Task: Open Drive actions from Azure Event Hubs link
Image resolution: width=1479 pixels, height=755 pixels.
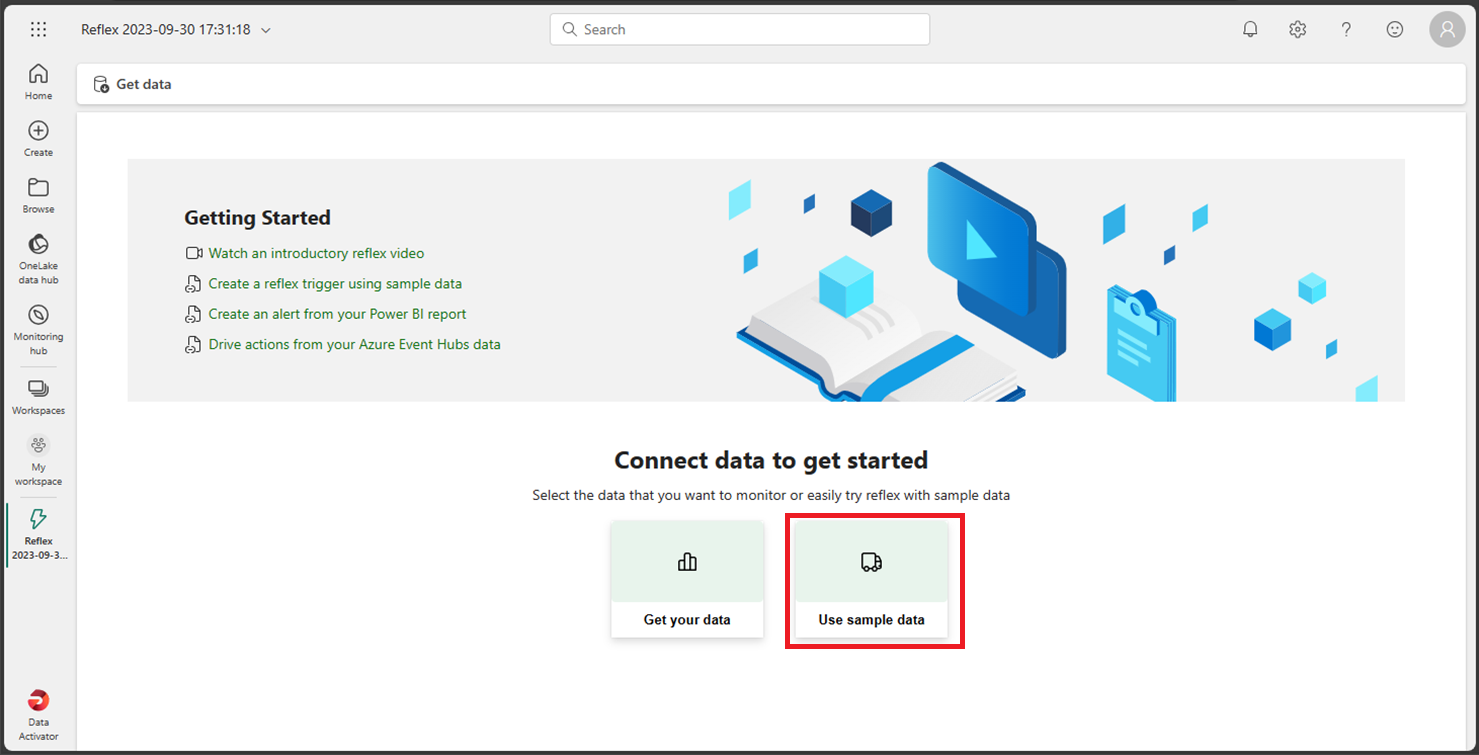Action: click(354, 344)
